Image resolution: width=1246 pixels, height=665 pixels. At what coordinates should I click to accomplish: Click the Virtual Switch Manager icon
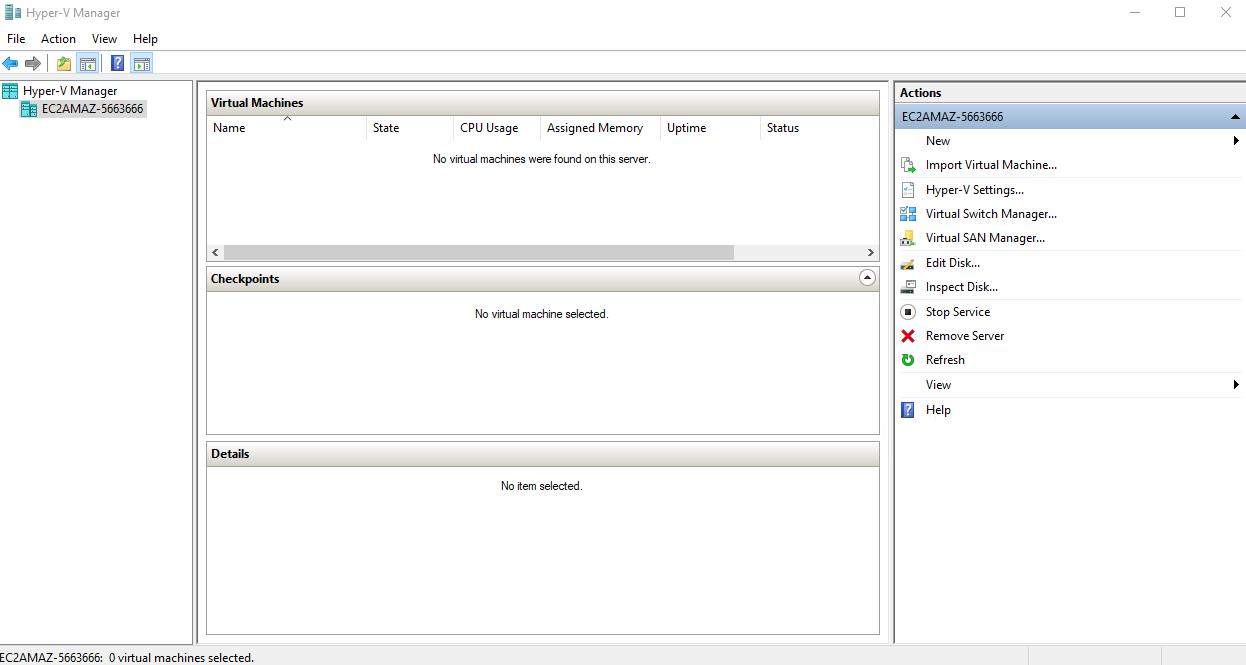click(908, 214)
